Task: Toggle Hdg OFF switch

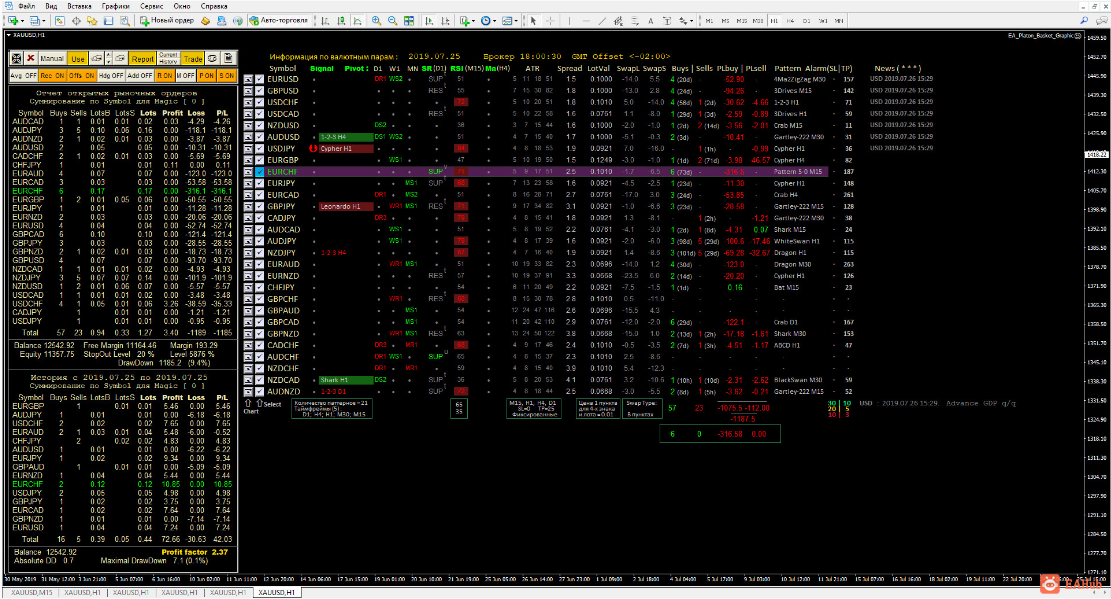Action: (111, 75)
